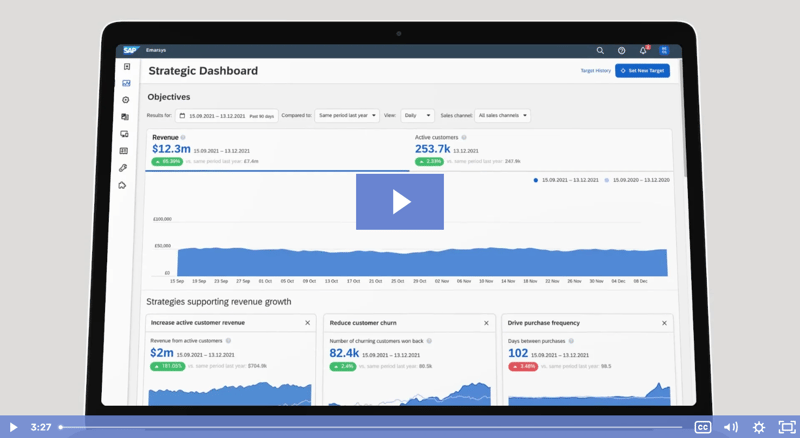The height and width of the screenshot is (438, 800).
Task: Expand the 'Same period last year' dropdown
Action: pyautogui.click(x=347, y=116)
